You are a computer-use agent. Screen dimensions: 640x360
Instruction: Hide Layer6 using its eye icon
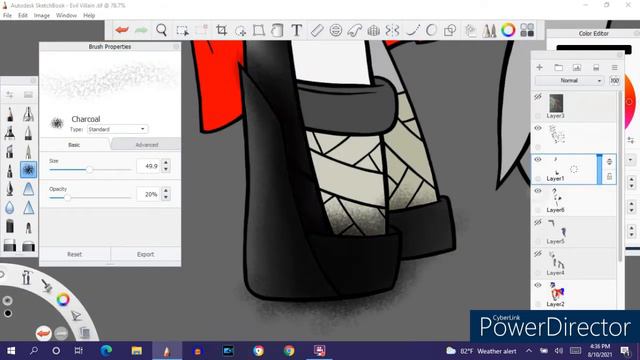(x=538, y=191)
